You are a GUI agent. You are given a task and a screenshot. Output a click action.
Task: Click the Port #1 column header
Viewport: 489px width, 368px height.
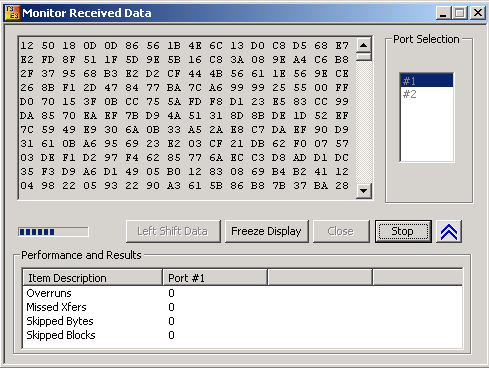pyautogui.click(x=215, y=278)
